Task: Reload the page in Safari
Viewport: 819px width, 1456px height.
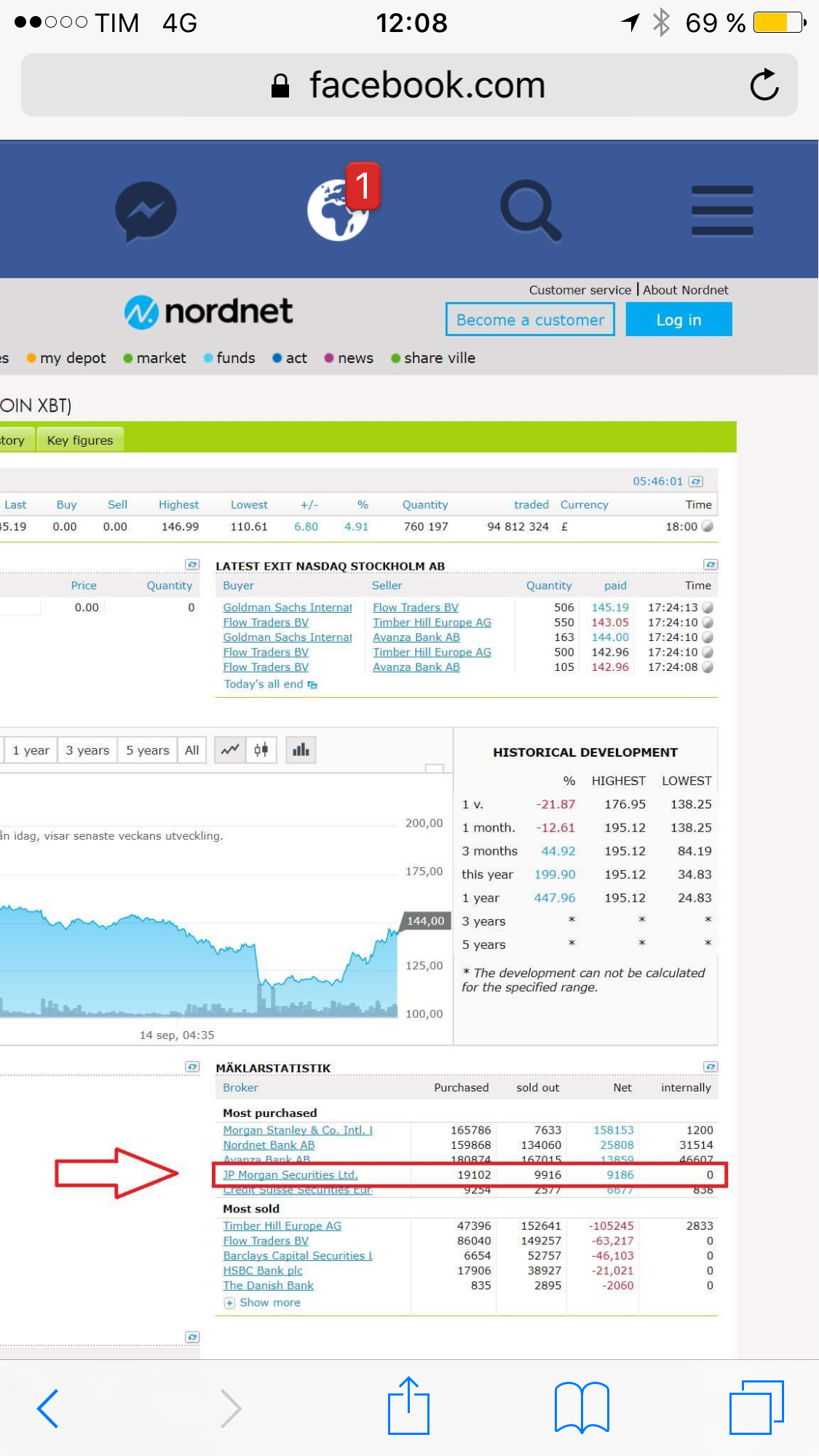Action: [764, 85]
